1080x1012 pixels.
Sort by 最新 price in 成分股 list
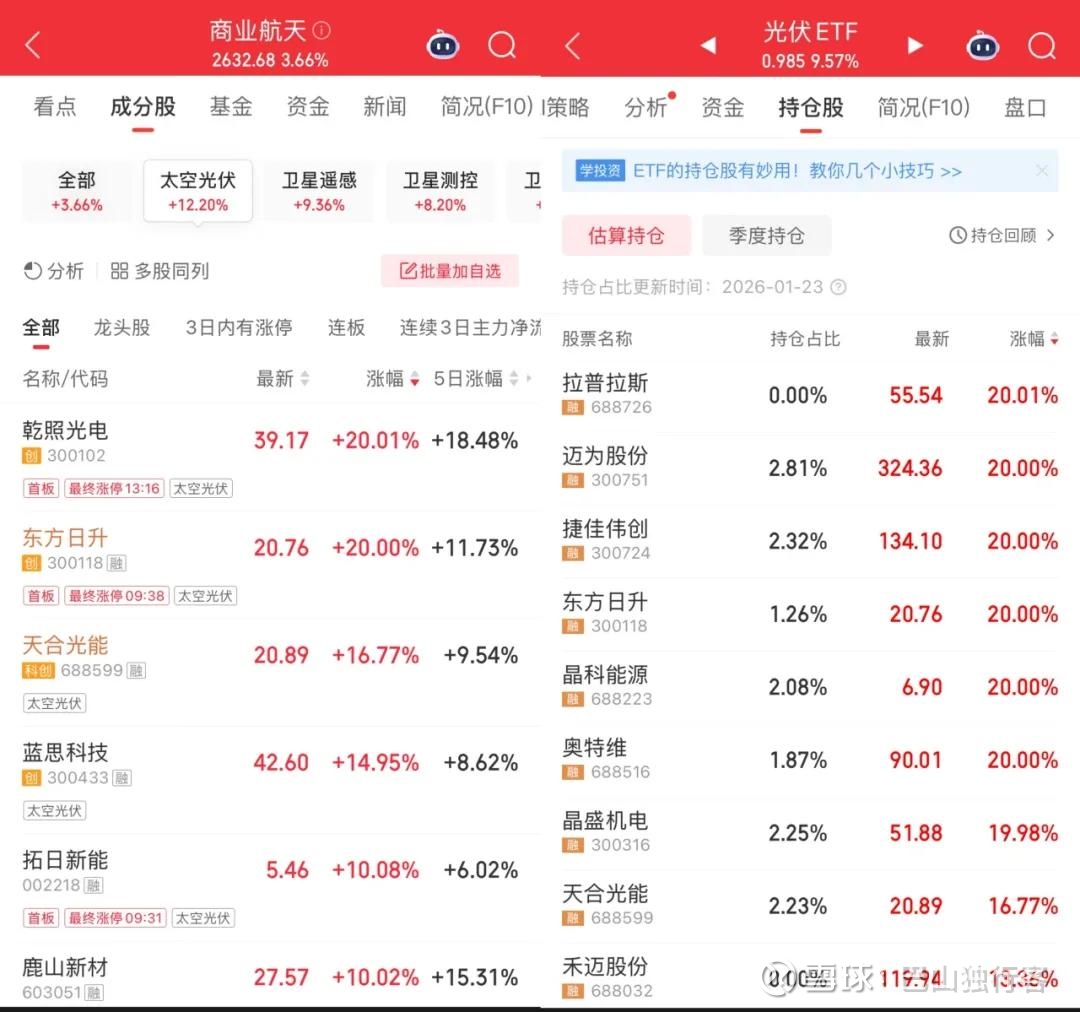pos(282,378)
